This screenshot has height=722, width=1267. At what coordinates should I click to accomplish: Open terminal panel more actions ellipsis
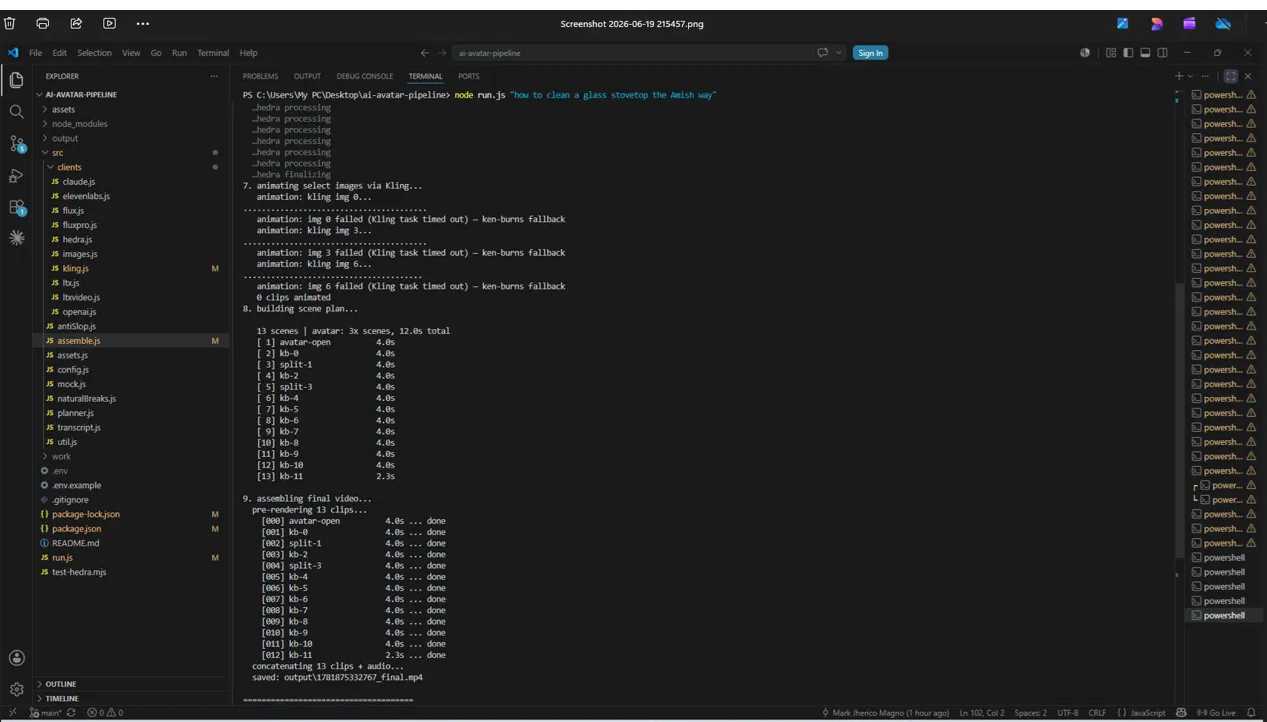(1205, 76)
